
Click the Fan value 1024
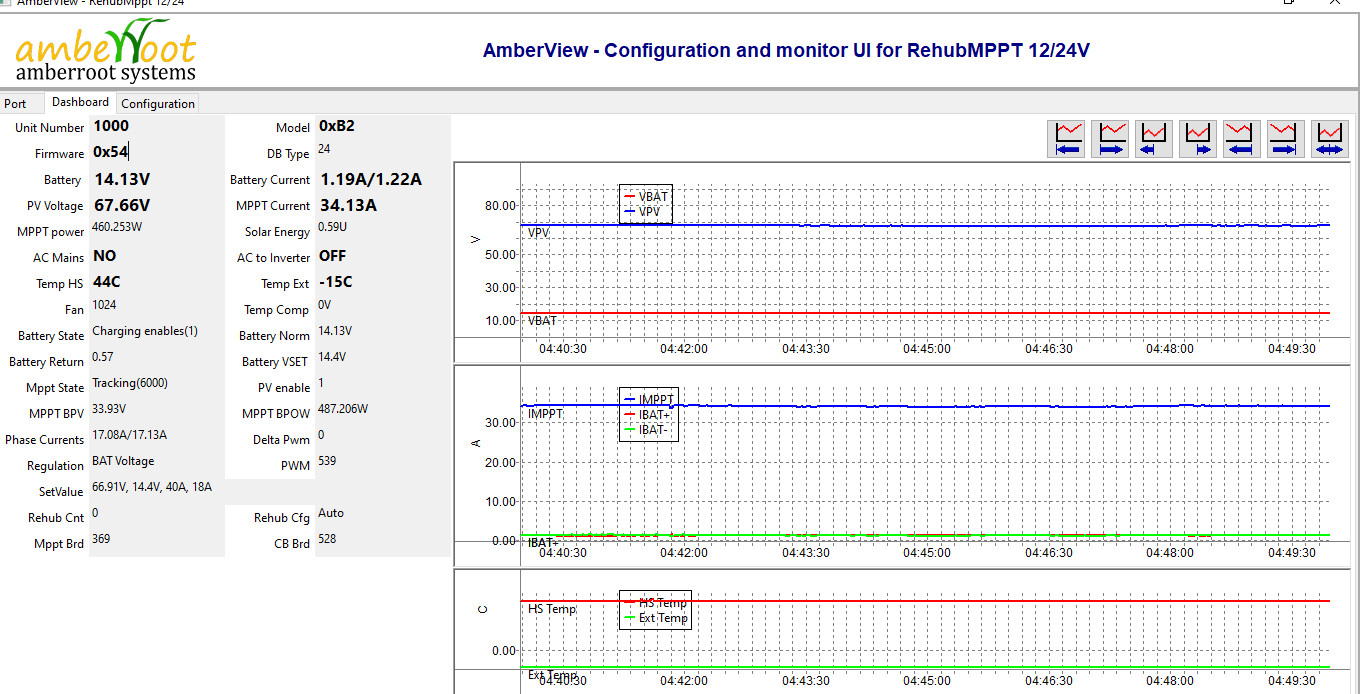point(104,305)
